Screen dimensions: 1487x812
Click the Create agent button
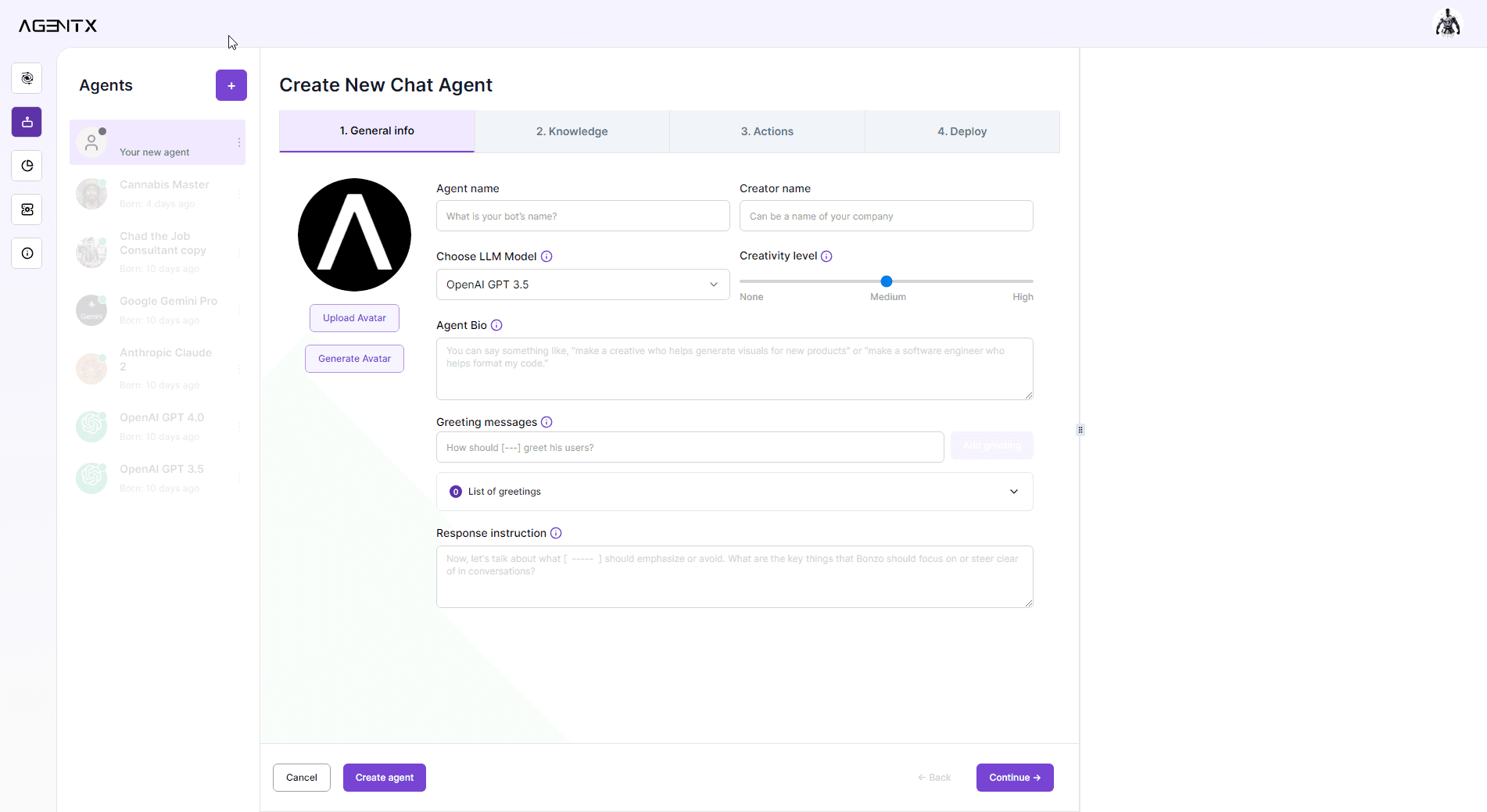(x=385, y=778)
